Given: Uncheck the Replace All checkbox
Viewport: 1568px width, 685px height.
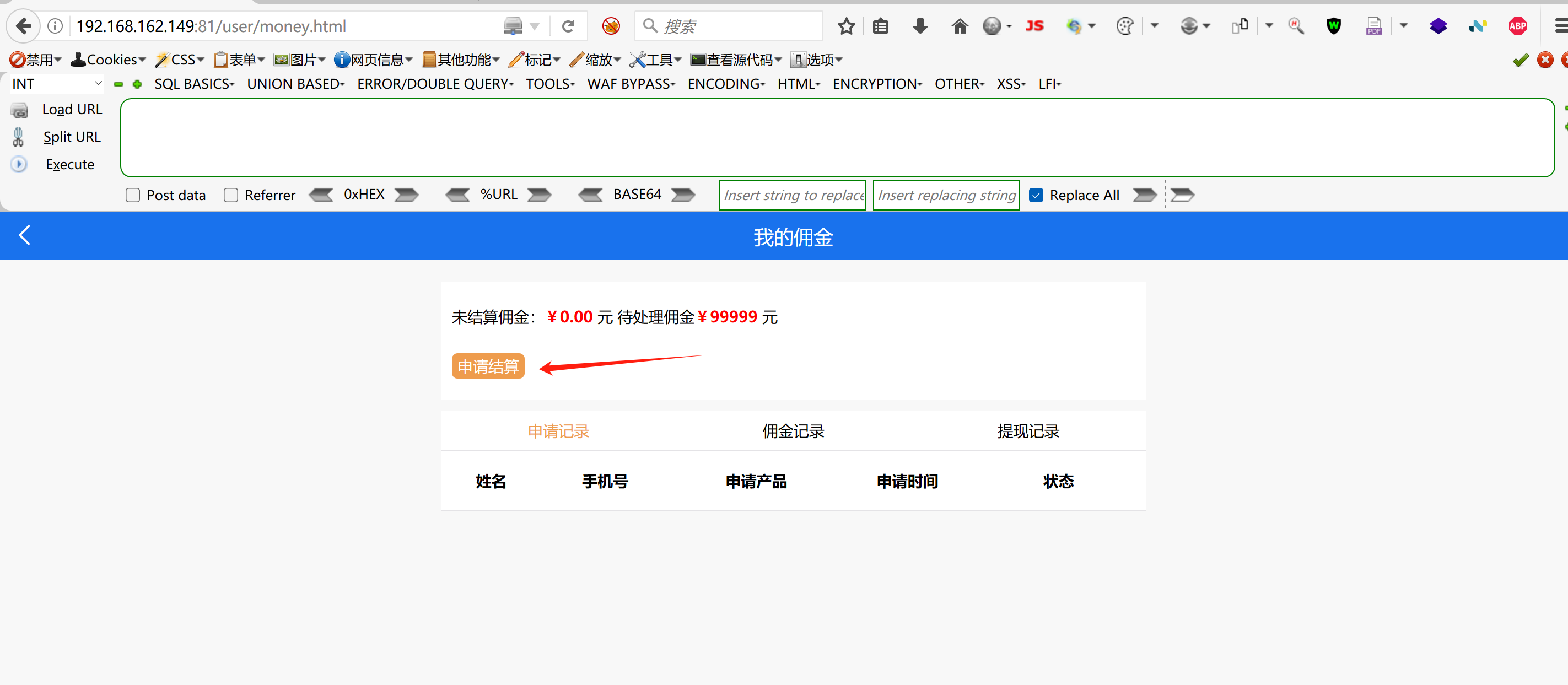Looking at the screenshot, I should tap(1036, 196).
